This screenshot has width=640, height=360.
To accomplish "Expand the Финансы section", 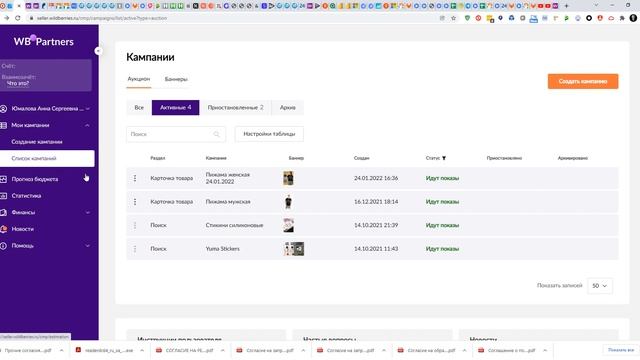I will 88,212.
